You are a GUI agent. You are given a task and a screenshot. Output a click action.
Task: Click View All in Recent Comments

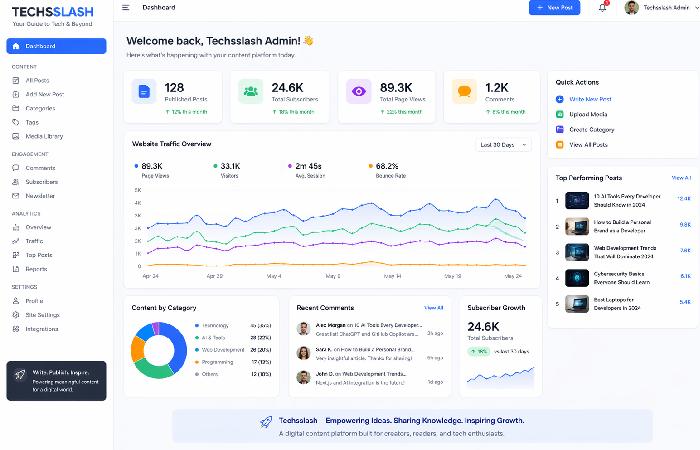tap(433, 308)
